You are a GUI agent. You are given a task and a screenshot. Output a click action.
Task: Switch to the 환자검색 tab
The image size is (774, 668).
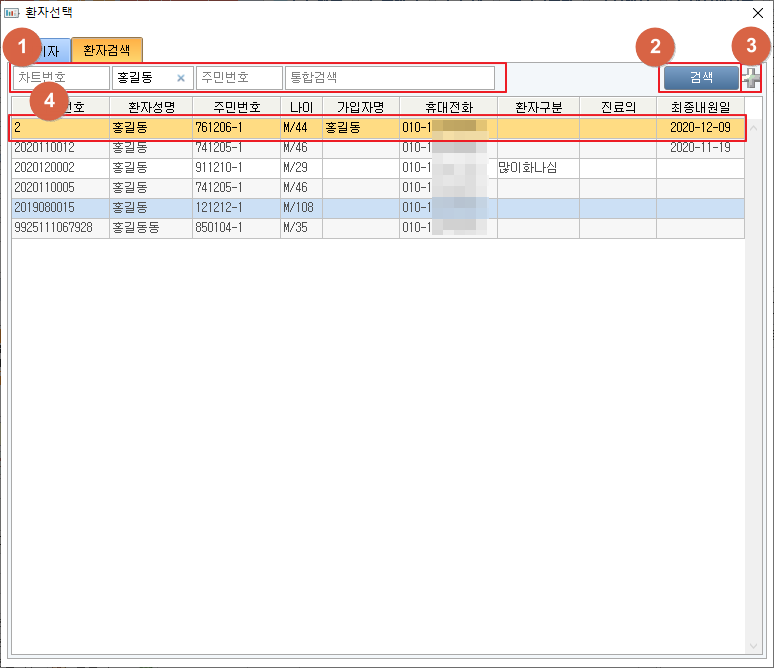pyautogui.click(x=106, y=49)
